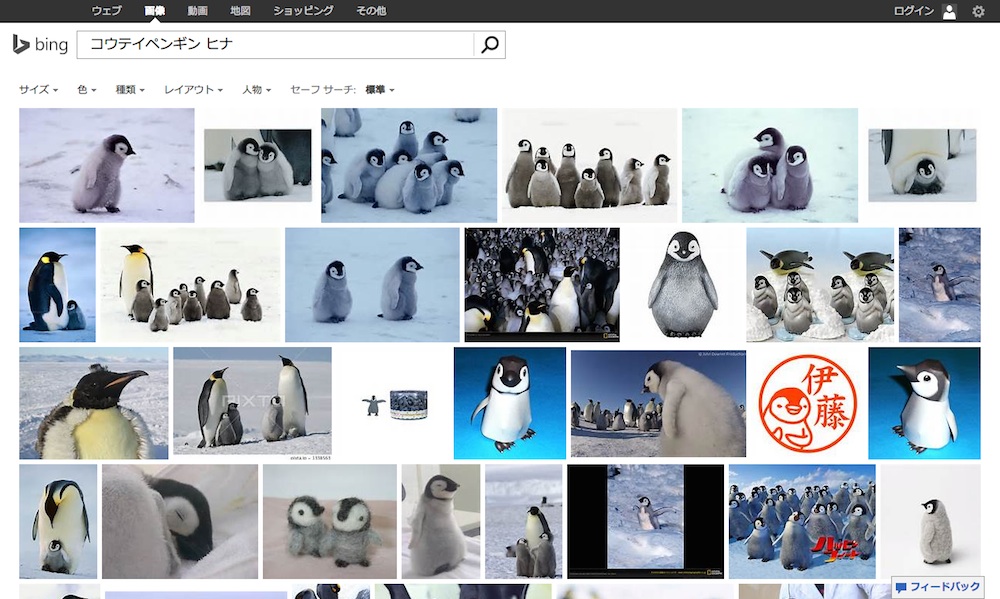Screen dimensions: 1000x599
Task: Open the 種類 type filter dropdown
Action: pos(130,90)
